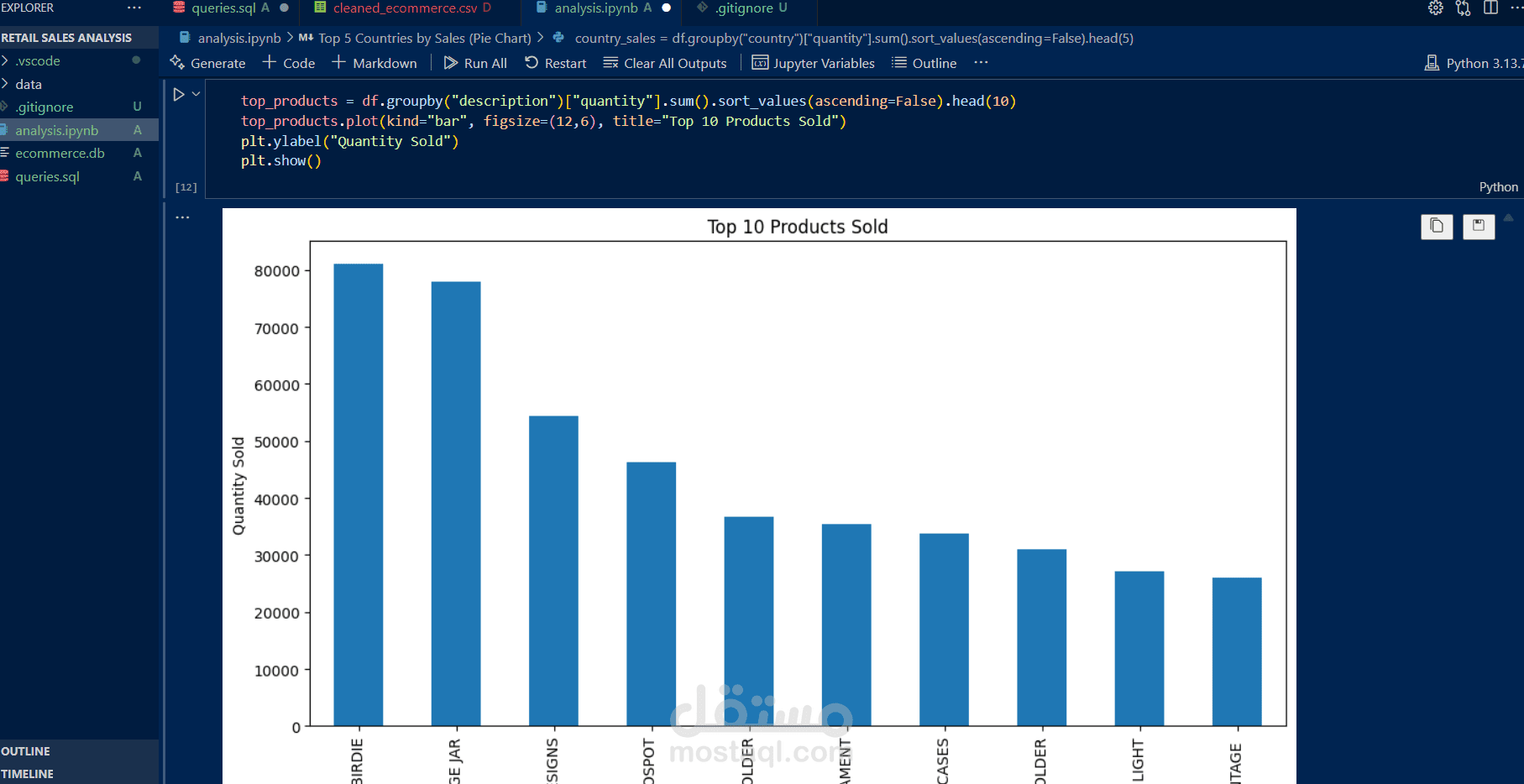This screenshot has height=784, width=1524.
Task: Open the cell output more actions ellipsis
Action: [x=182, y=217]
